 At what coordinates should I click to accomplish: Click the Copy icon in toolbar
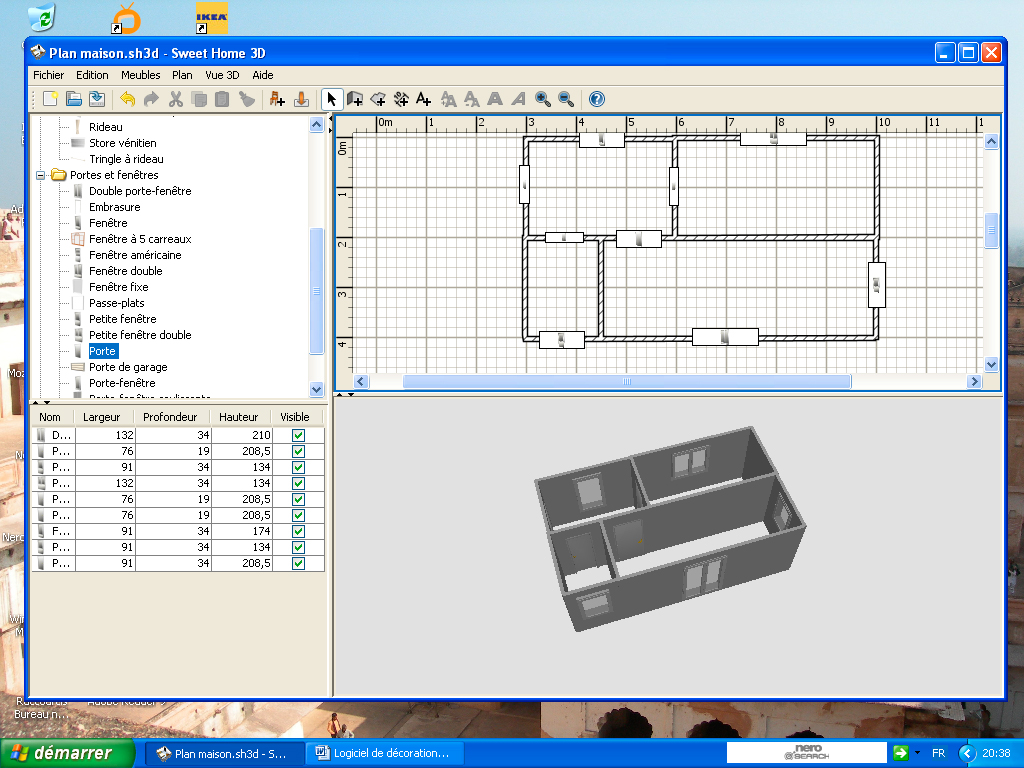[x=199, y=99]
